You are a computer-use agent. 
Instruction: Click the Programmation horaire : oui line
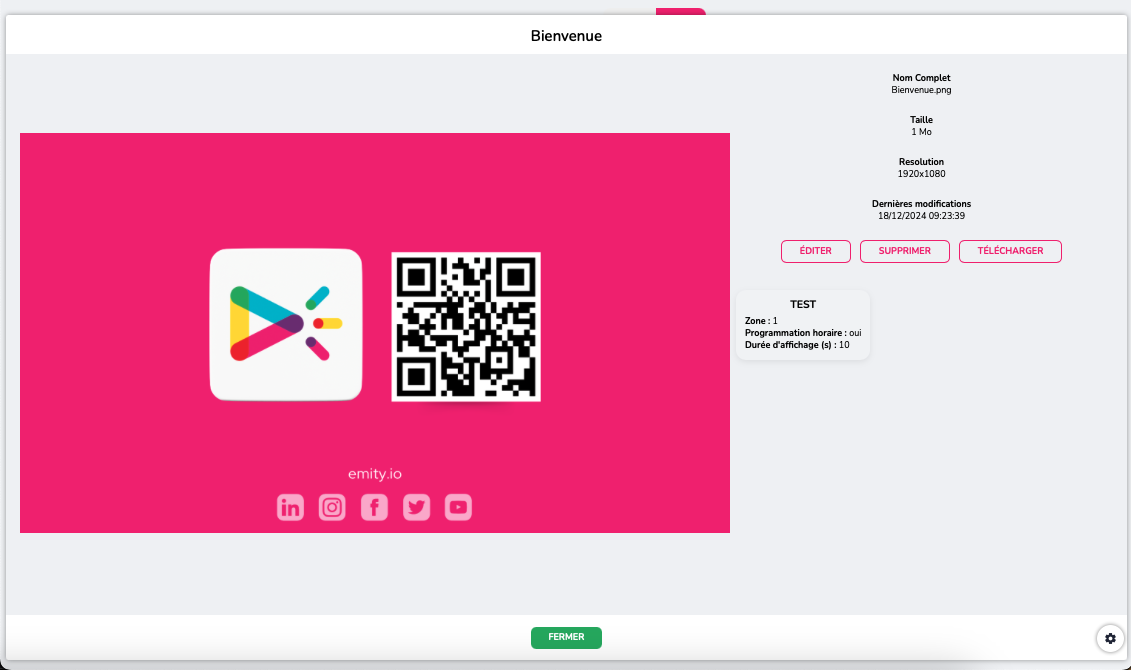click(x=803, y=333)
